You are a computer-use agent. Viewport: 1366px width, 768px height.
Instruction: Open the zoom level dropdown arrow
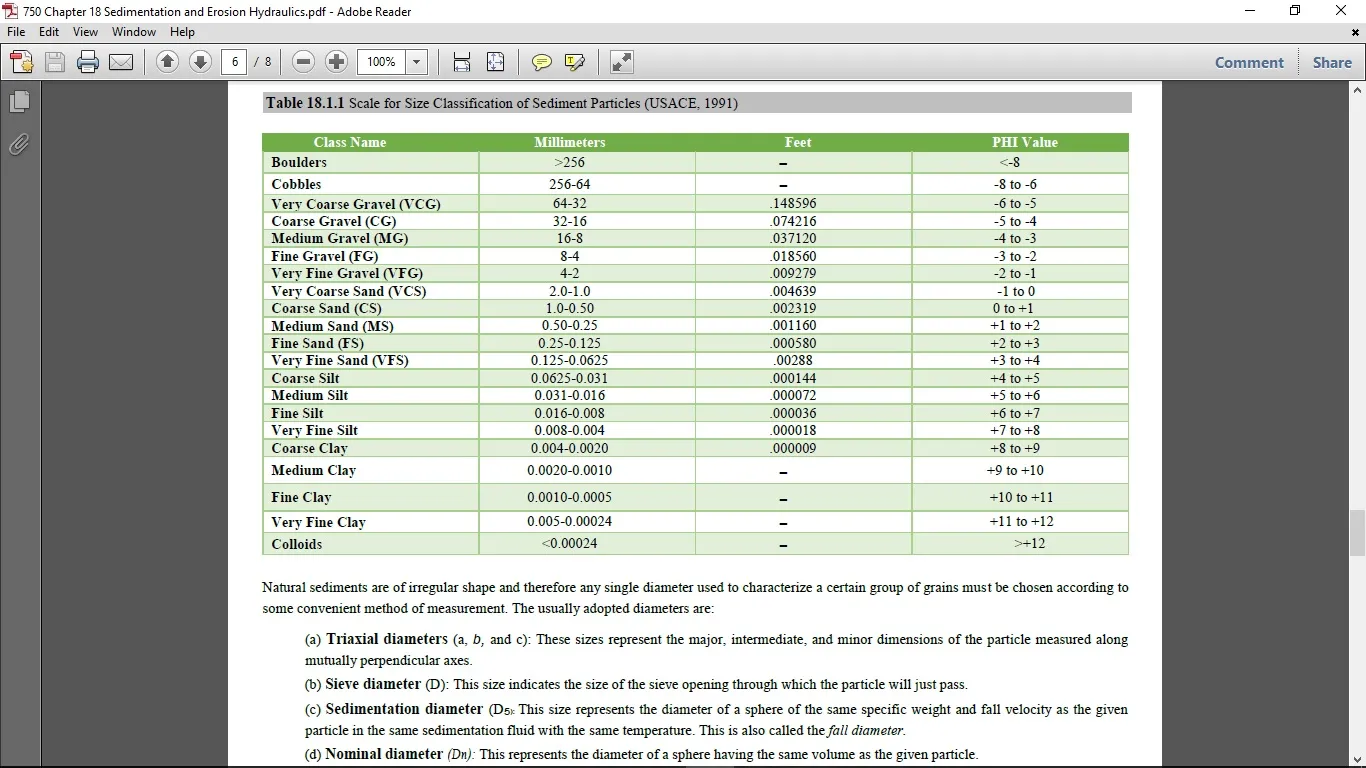tap(417, 62)
